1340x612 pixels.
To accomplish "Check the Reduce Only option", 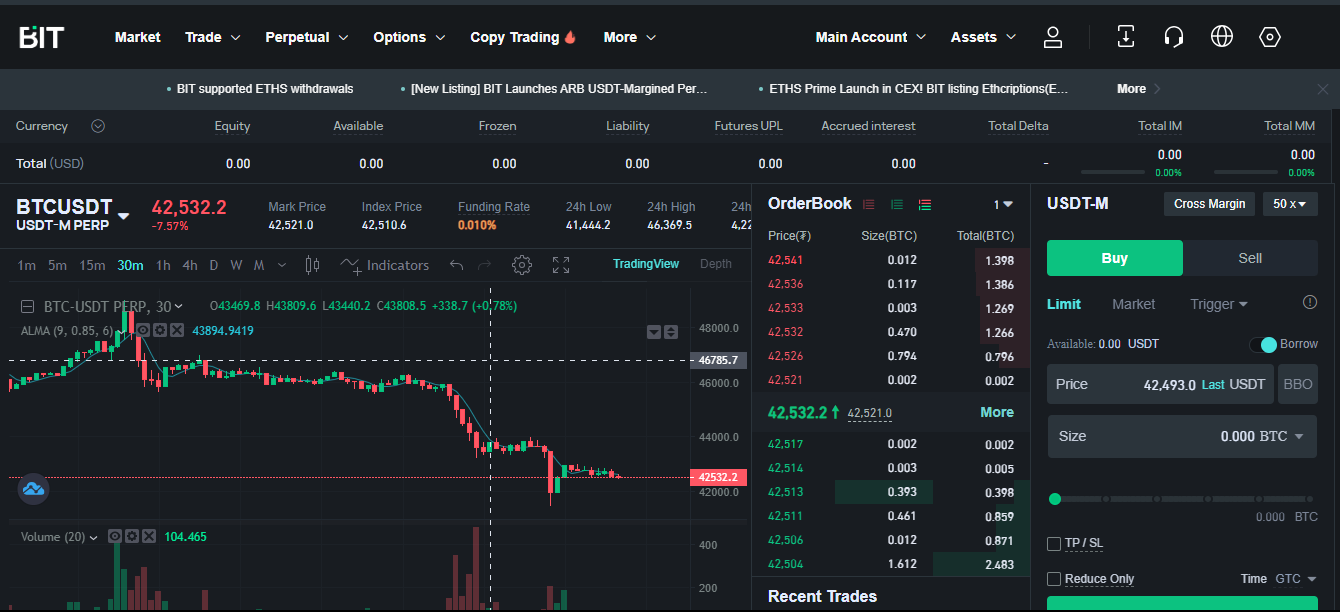I will click(1054, 579).
